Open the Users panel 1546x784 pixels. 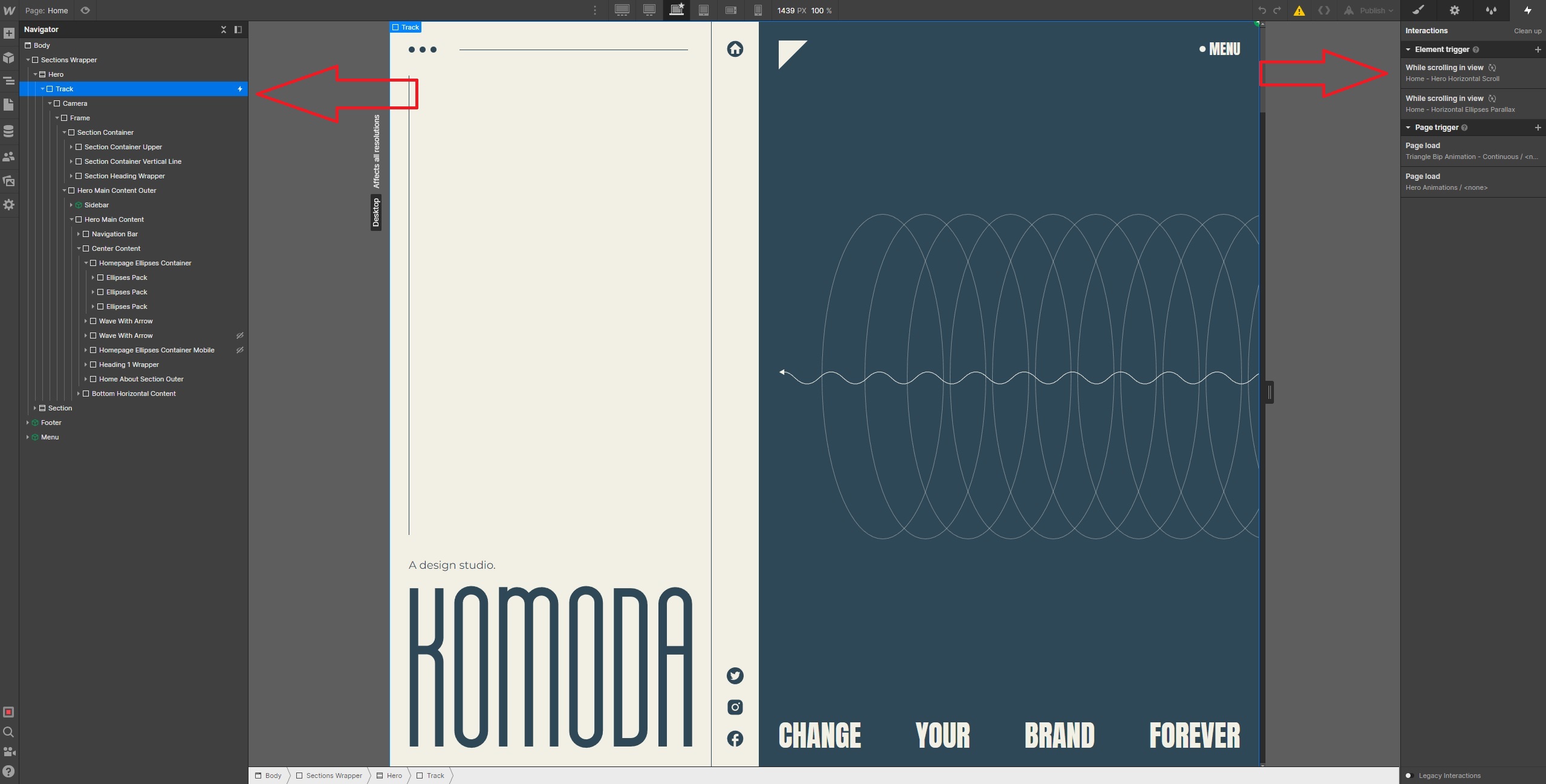point(9,156)
